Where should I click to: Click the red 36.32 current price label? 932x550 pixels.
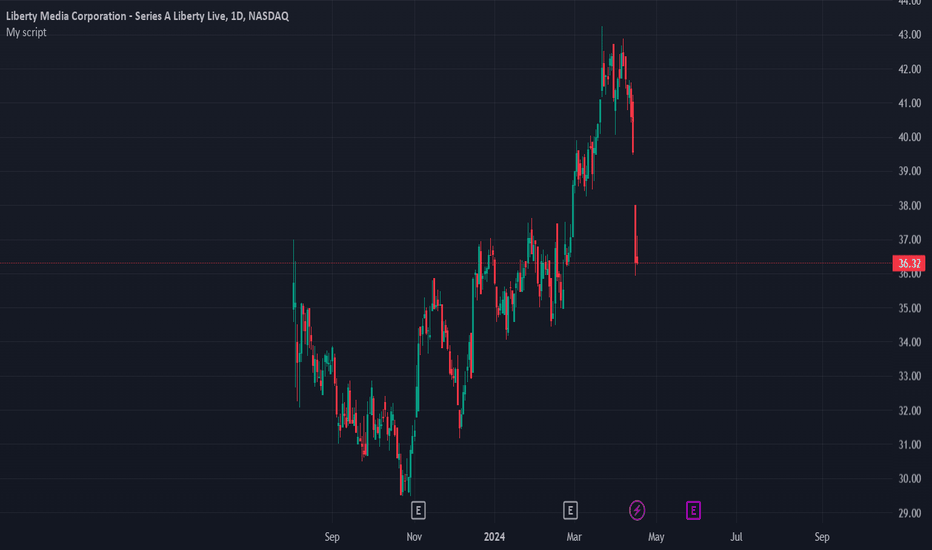point(909,263)
